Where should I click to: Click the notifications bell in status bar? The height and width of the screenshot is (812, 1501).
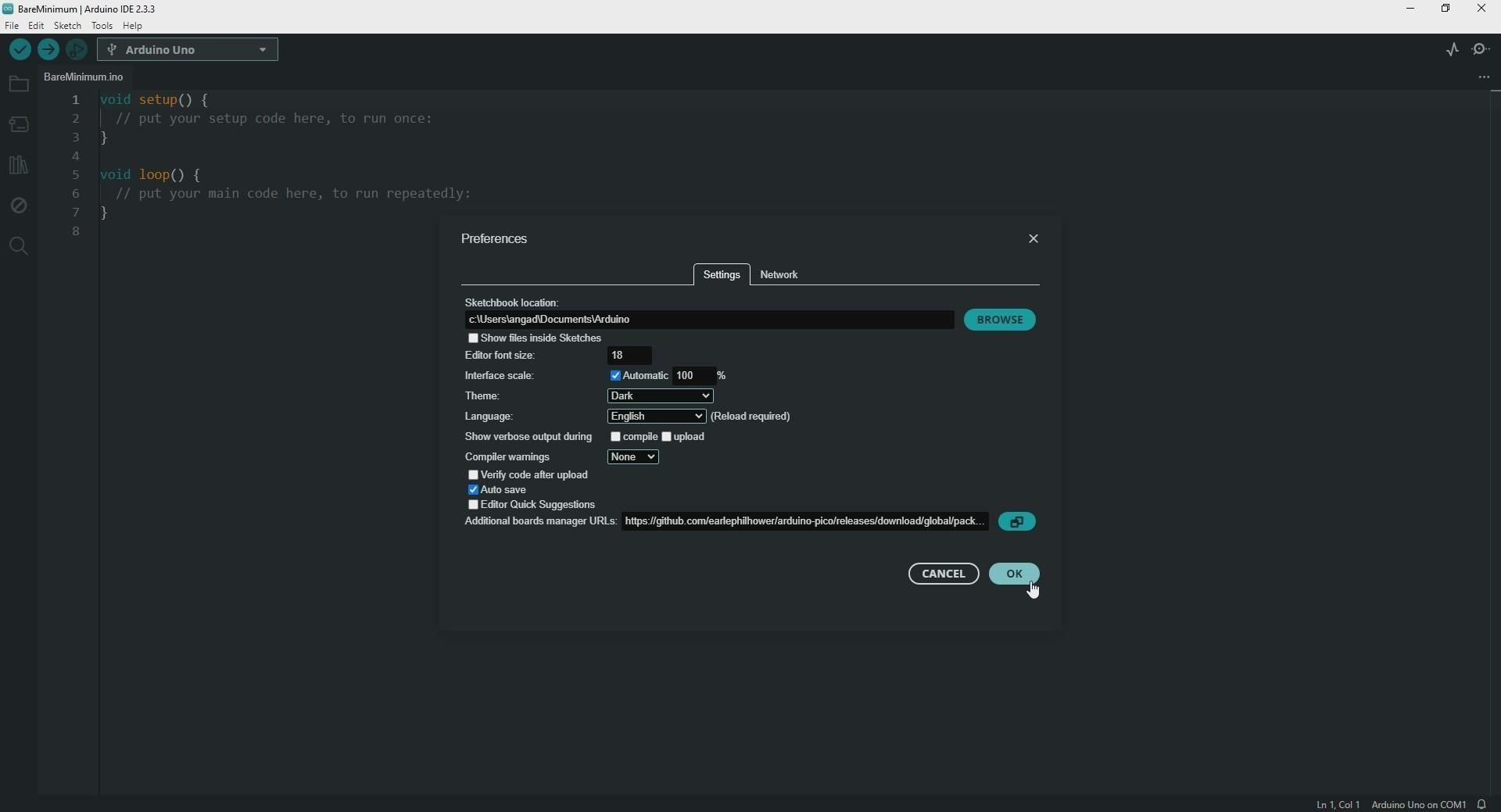pos(1482,804)
